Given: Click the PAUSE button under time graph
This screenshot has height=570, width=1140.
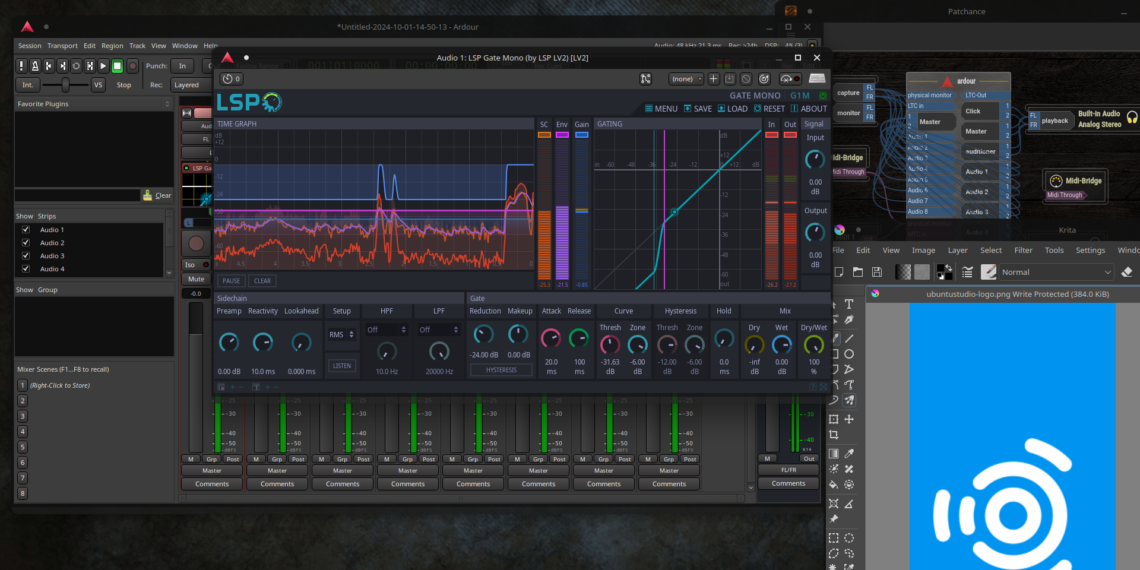Looking at the screenshot, I should tap(231, 281).
